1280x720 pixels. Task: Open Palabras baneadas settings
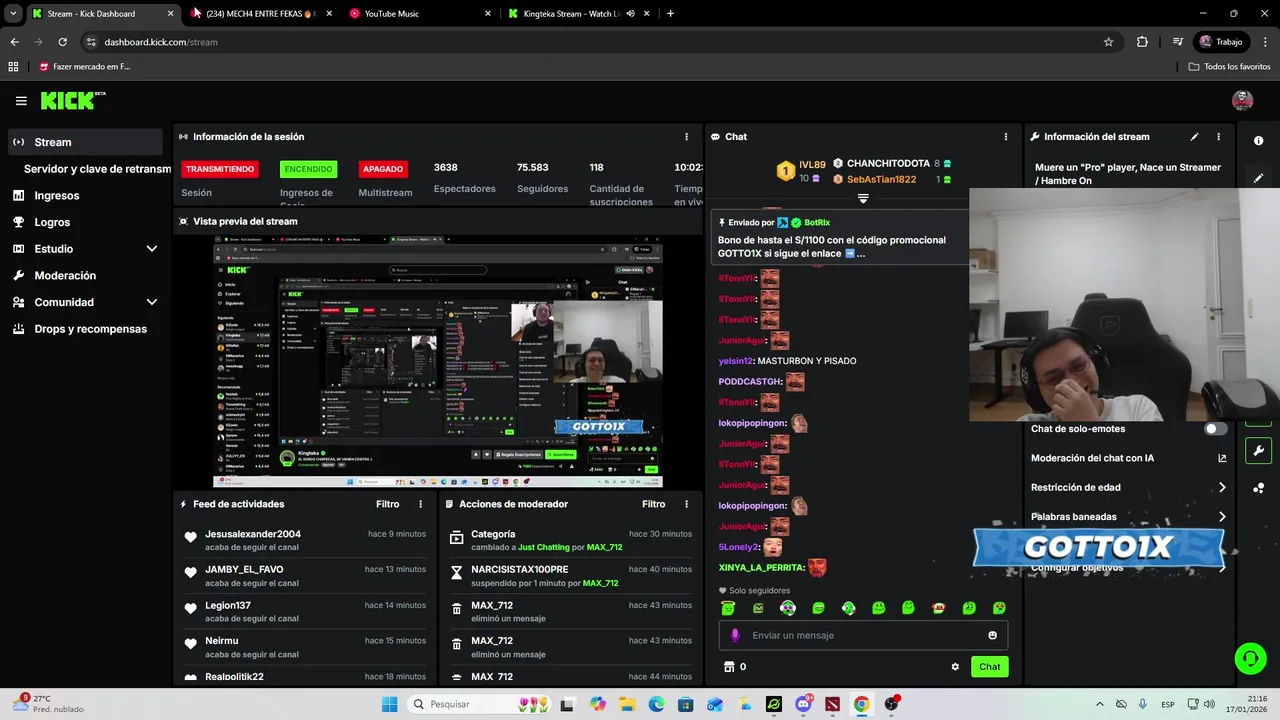(x=1128, y=517)
